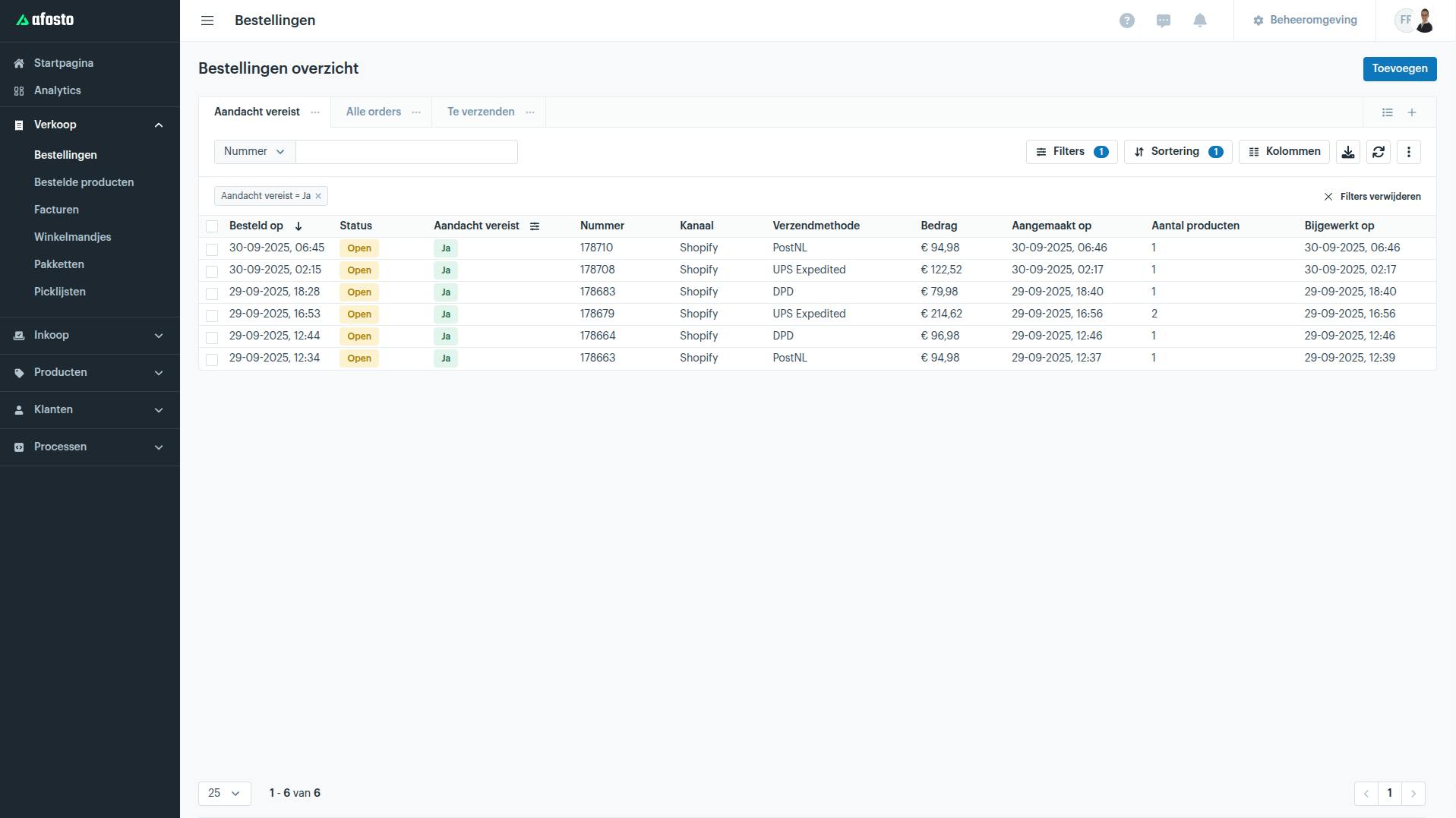Toggle the hamburger sidebar menu
This screenshot has width=1456, height=818.
click(207, 21)
